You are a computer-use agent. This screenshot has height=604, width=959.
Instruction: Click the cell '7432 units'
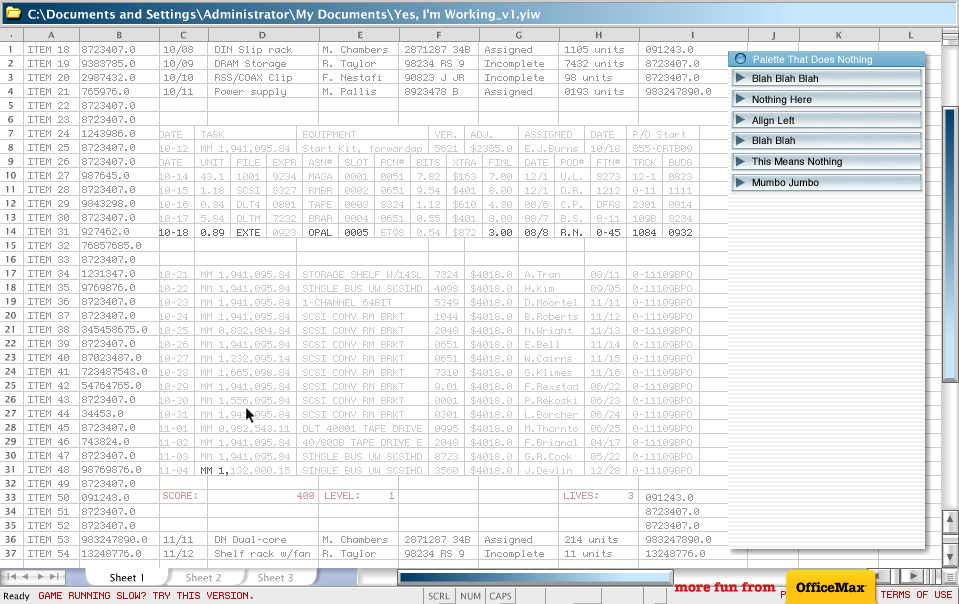(598, 64)
